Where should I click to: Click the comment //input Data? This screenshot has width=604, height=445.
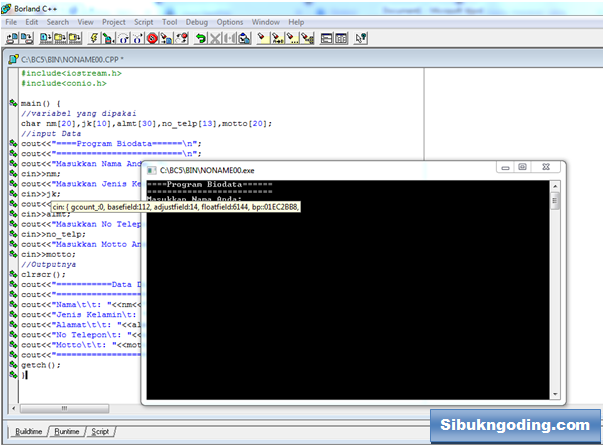tap(51, 133)
